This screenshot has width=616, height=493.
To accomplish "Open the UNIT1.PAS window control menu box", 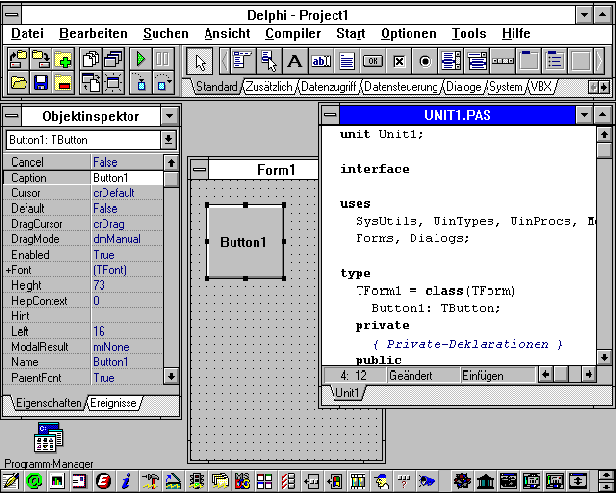I will tap(330, 115).
